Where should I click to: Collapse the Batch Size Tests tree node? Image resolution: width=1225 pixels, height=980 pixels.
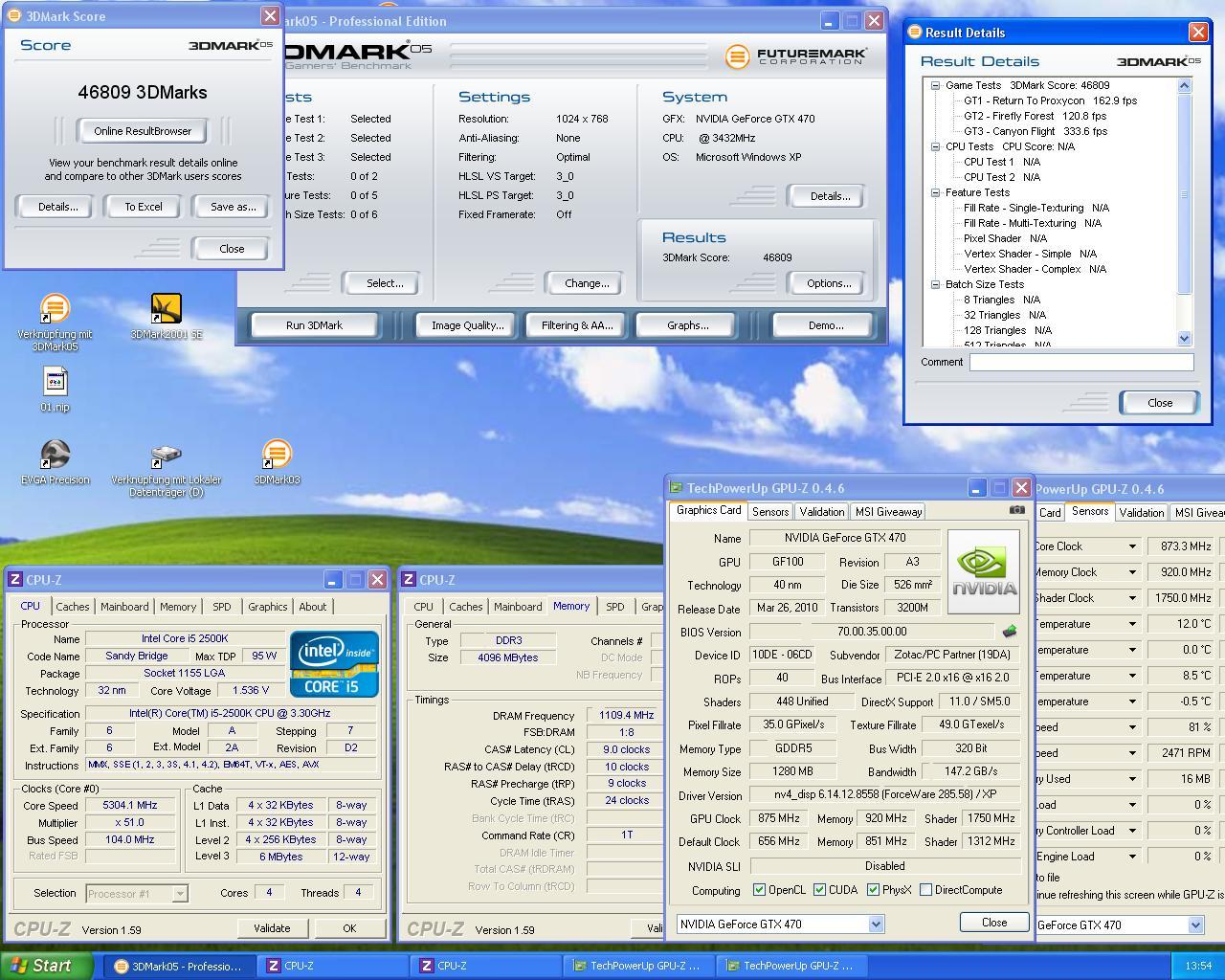pos(935,284)
